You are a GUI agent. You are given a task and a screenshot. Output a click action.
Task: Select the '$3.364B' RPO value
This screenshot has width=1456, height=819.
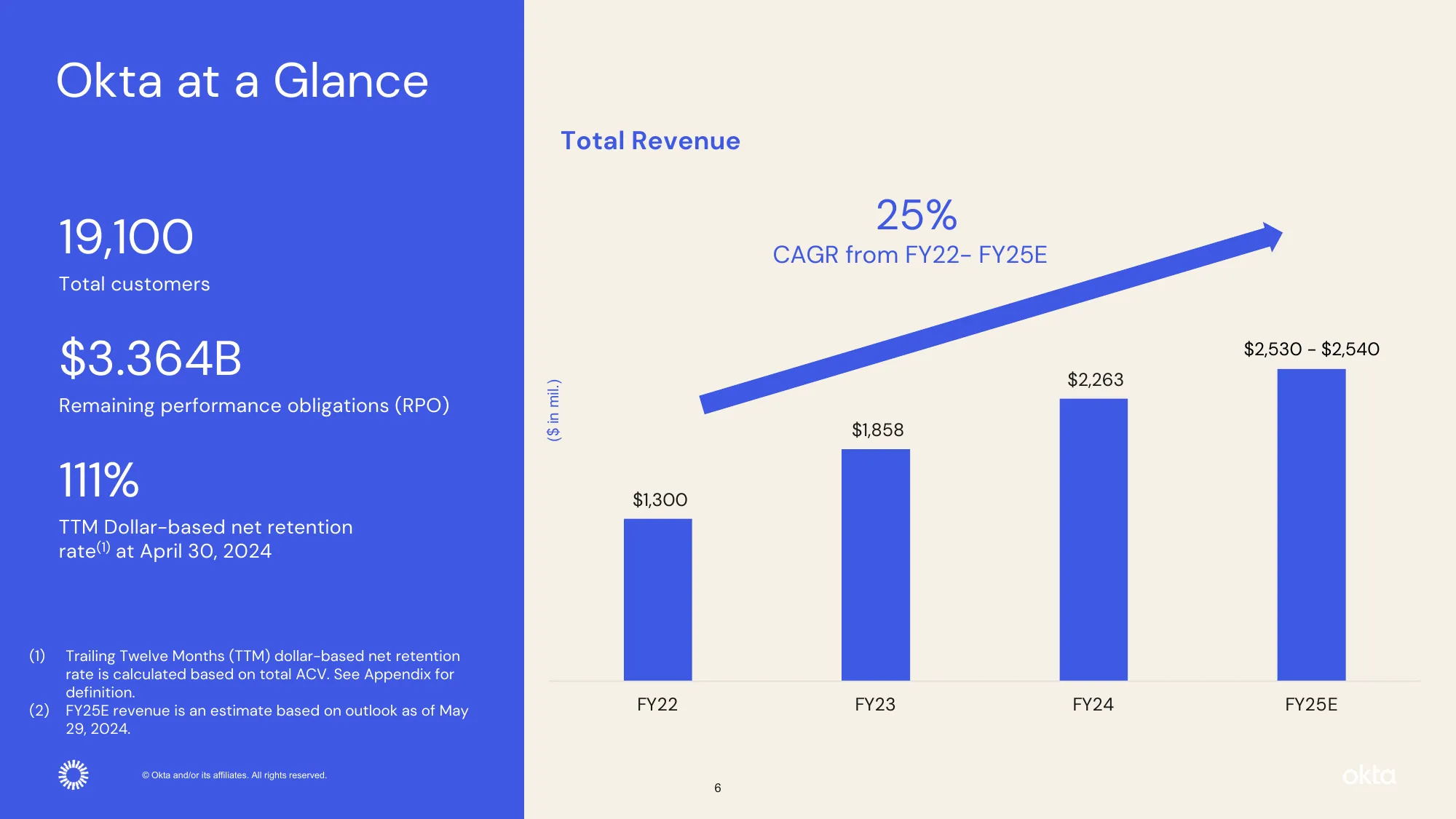(150, 358)
